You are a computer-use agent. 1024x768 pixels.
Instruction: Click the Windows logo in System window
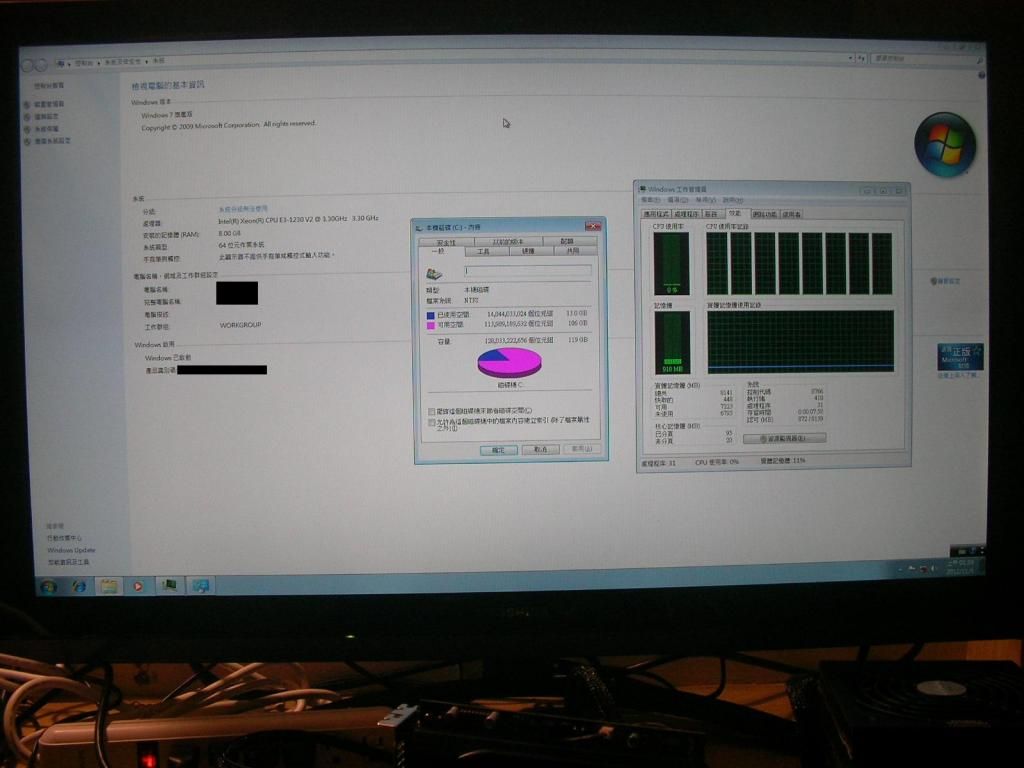coord(944,144)
